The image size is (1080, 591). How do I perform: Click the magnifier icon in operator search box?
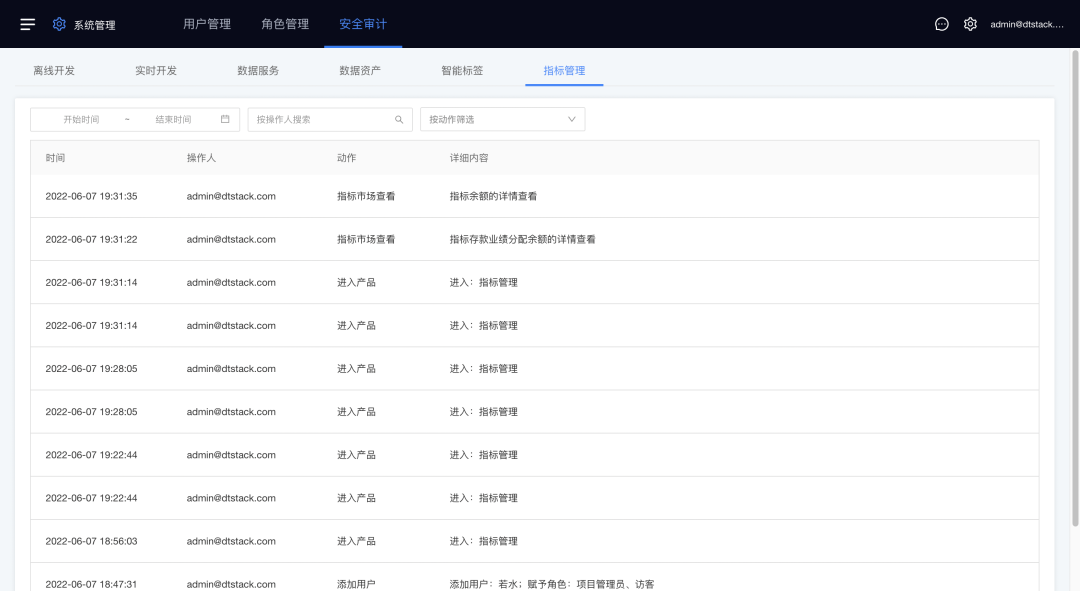[398, 119]
